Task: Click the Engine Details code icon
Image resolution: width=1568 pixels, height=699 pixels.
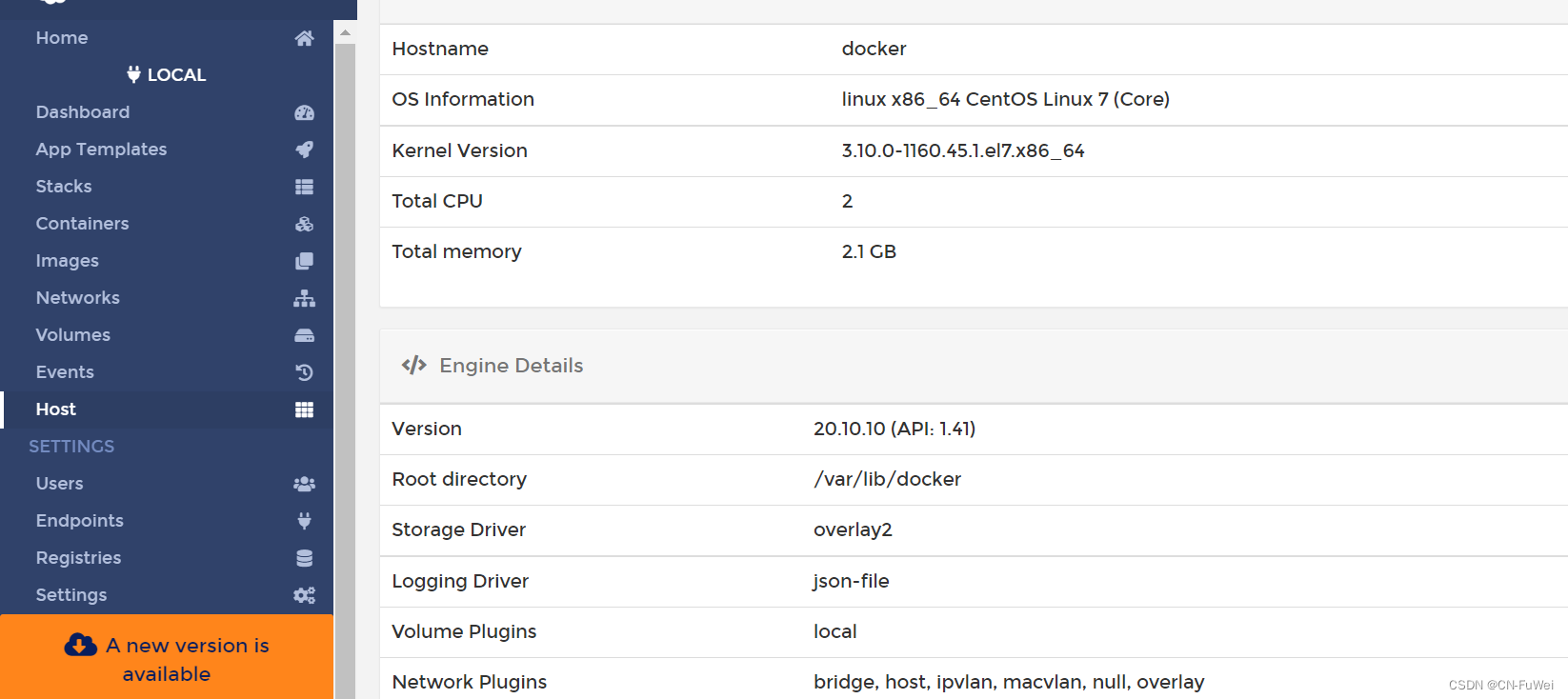Action: 413,366
